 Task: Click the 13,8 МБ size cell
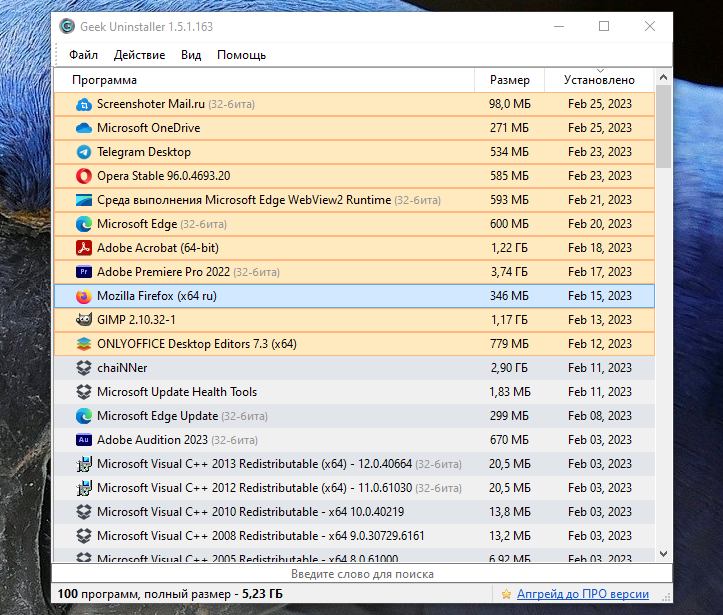(x=510, y=512)
